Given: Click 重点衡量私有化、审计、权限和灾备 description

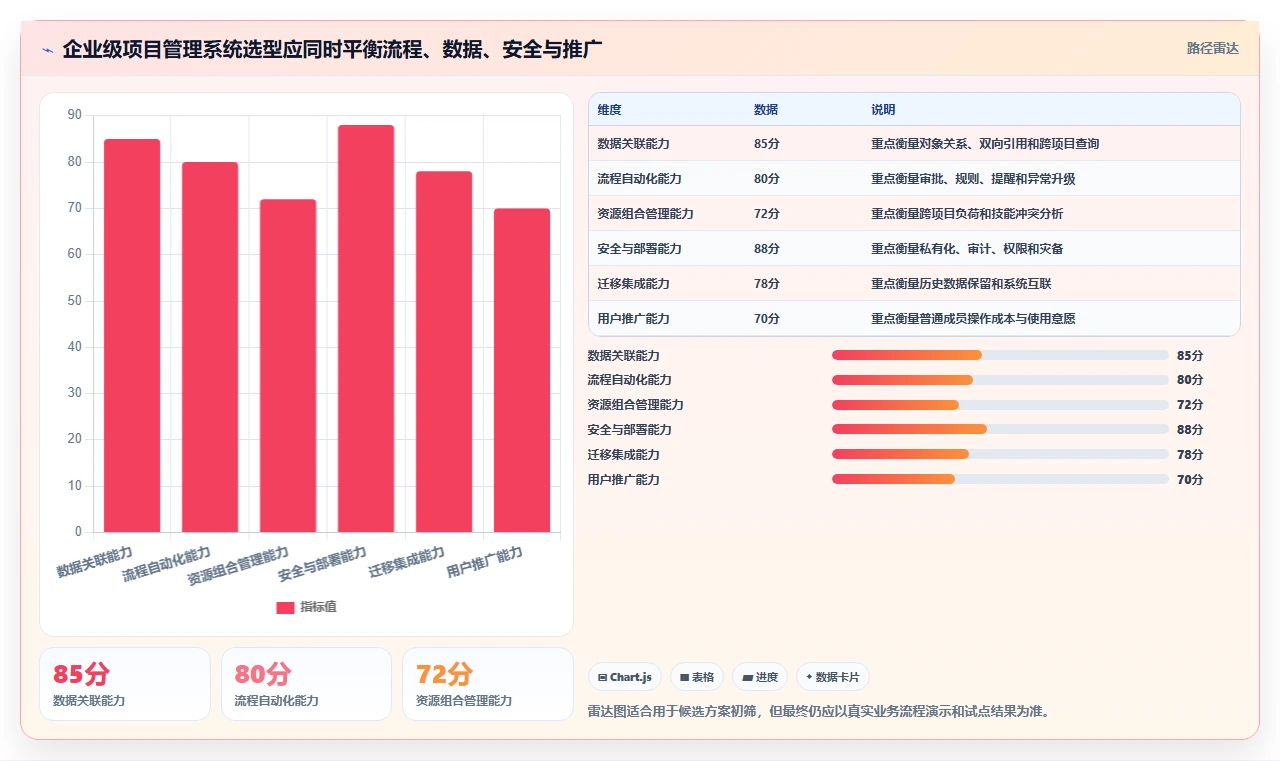Looking at the screenshot, I should (967, 249).
